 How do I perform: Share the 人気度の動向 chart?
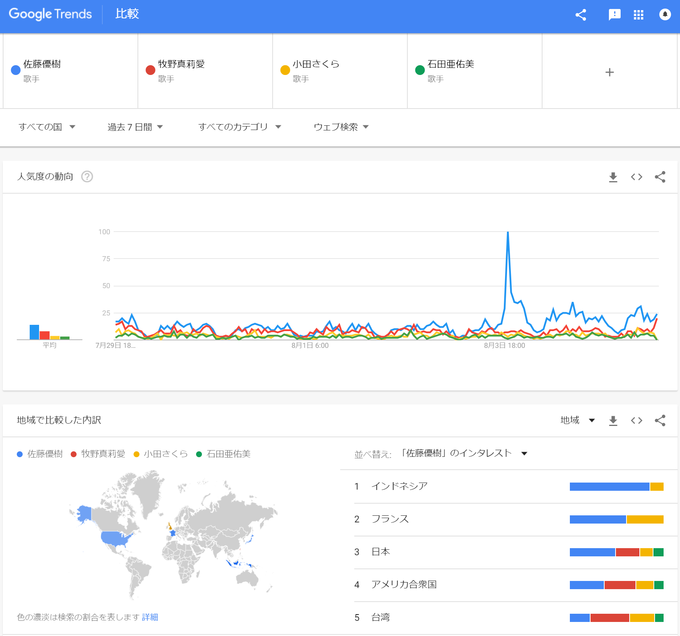point(660,177)
